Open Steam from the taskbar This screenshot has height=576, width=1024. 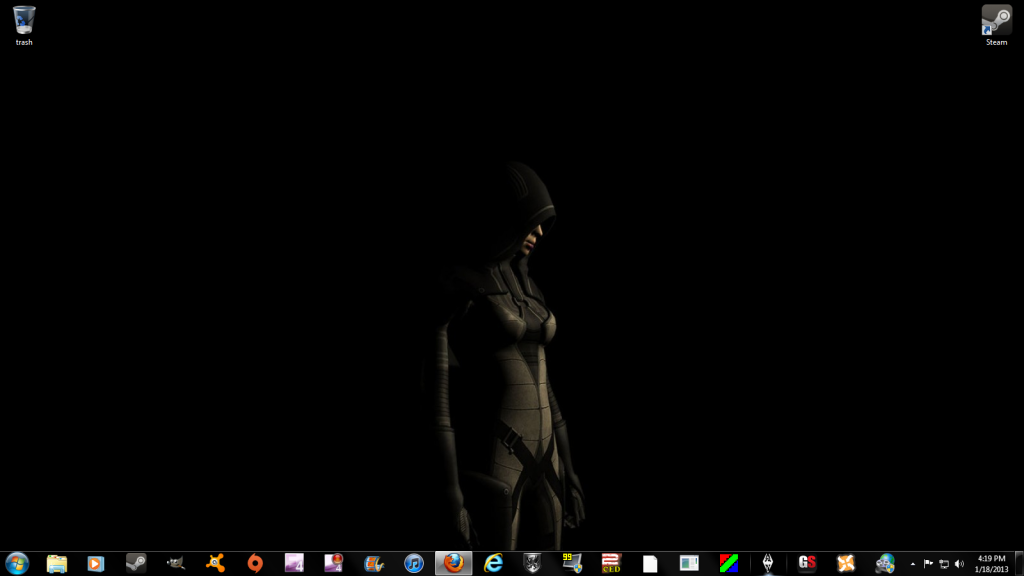point(136,563)
